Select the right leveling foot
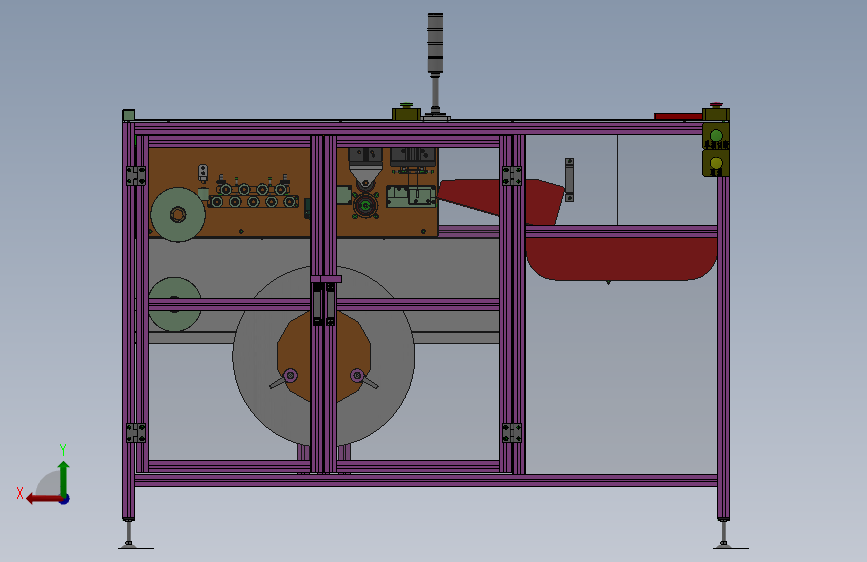Screen dimensions: 867x562 click(724, 534)
